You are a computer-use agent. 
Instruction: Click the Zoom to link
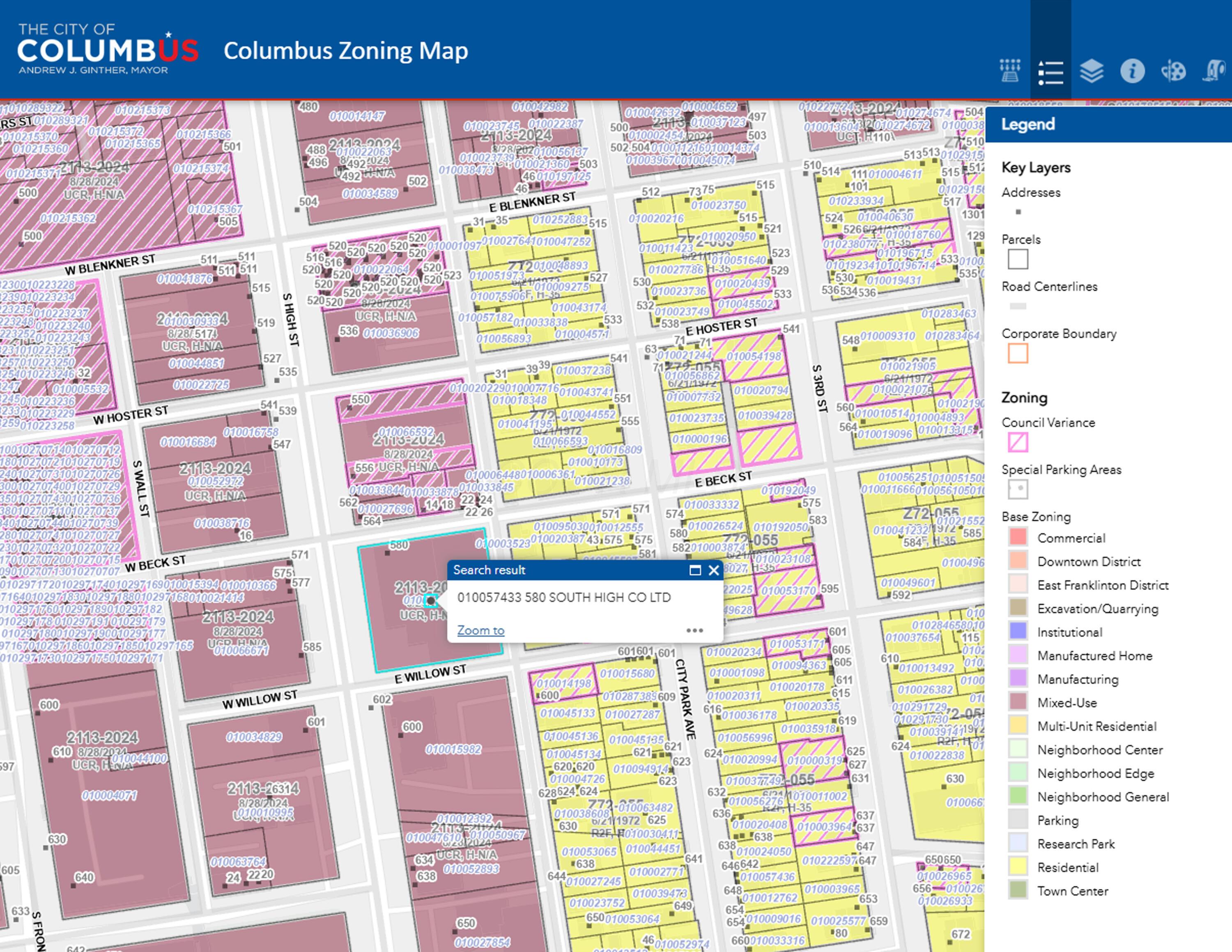point(480,630)
